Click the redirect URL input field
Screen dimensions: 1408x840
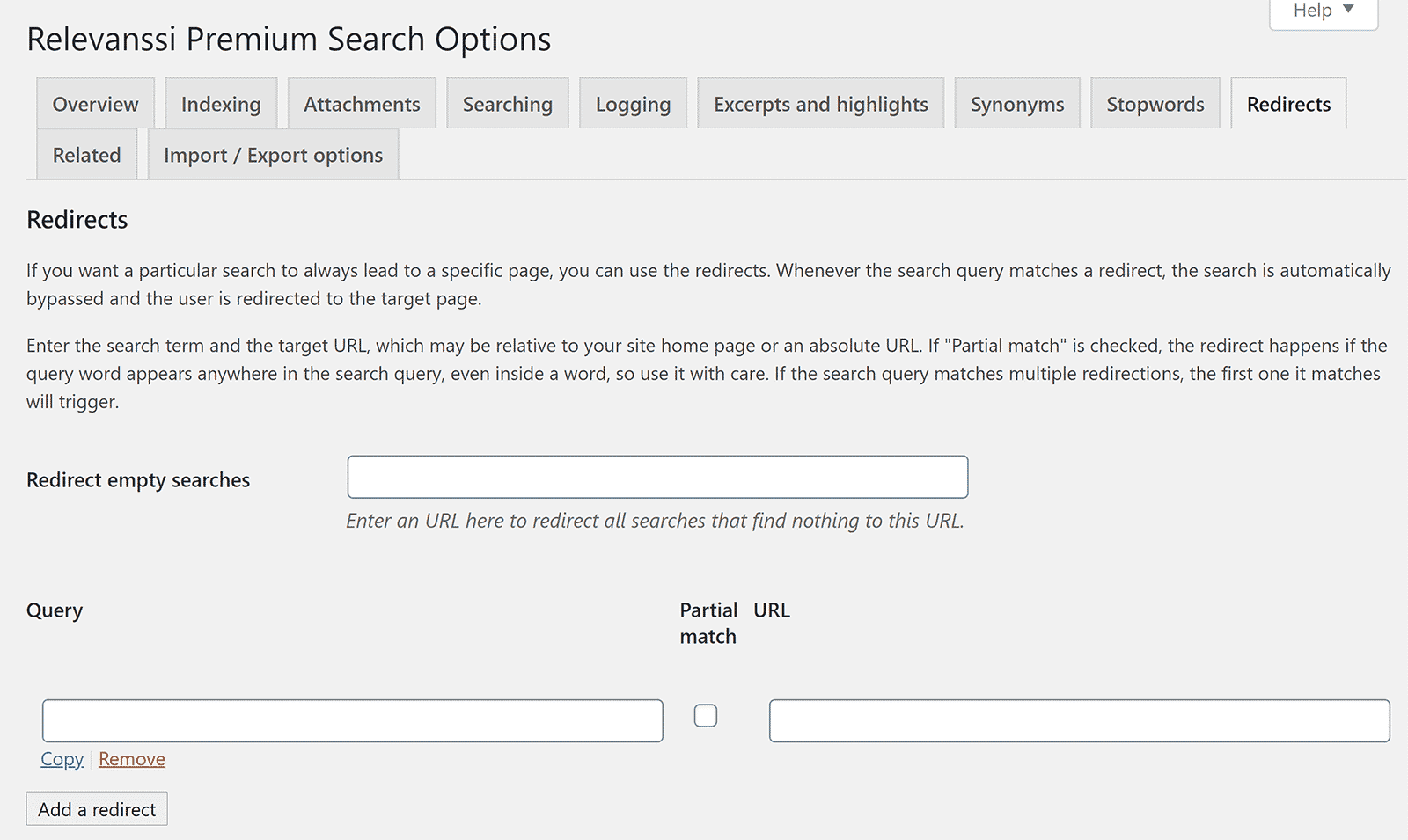click(1079, 720)
